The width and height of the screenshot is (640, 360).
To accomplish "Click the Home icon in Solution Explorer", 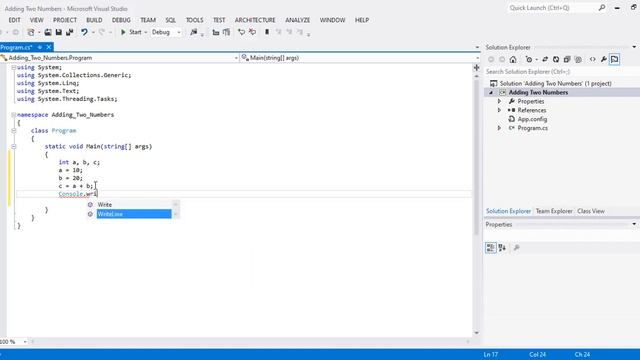I will click(x=513, y=60).
